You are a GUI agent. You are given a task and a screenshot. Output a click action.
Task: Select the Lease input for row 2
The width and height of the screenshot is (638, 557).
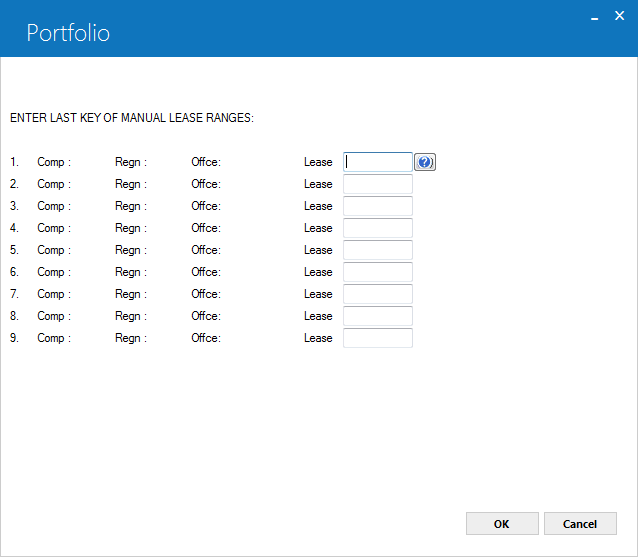[378, 184]
